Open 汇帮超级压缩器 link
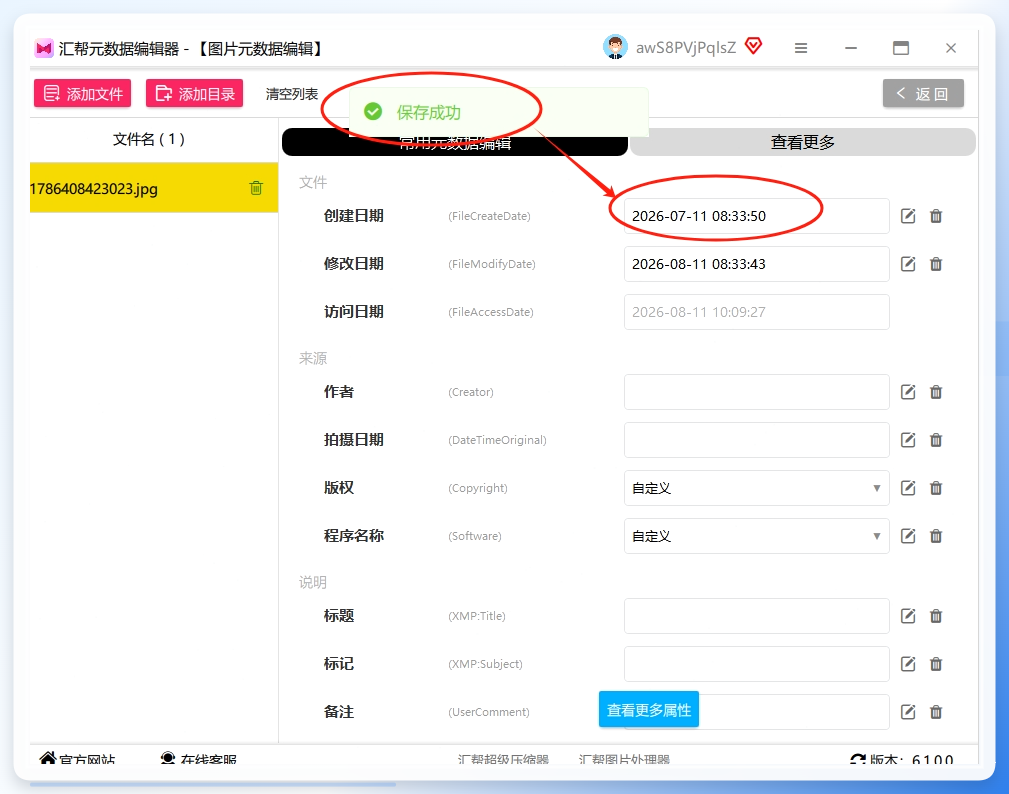This screenshot has width=1009, height=794. [503, 760]
